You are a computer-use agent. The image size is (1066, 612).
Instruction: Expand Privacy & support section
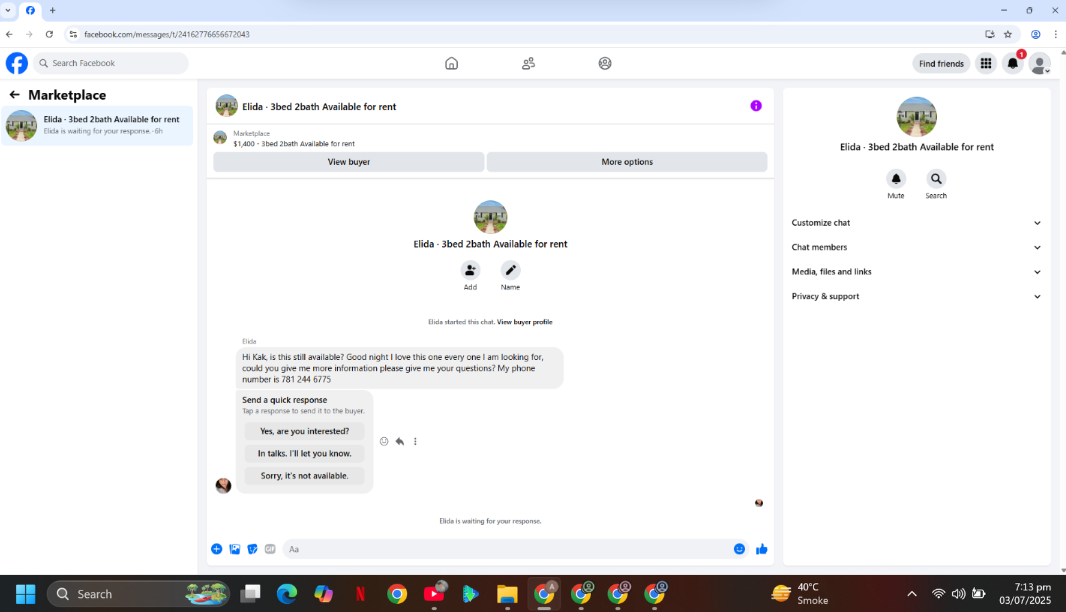(x=916, y=296)
